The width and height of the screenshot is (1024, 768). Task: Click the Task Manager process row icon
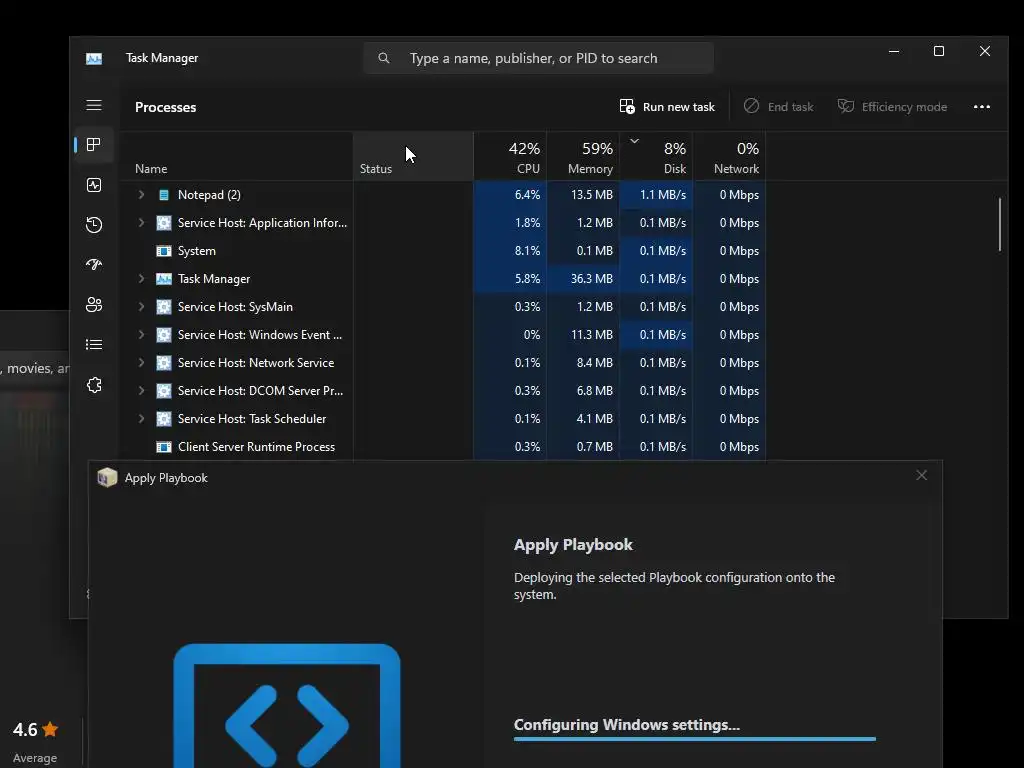[x=164, y=279]
